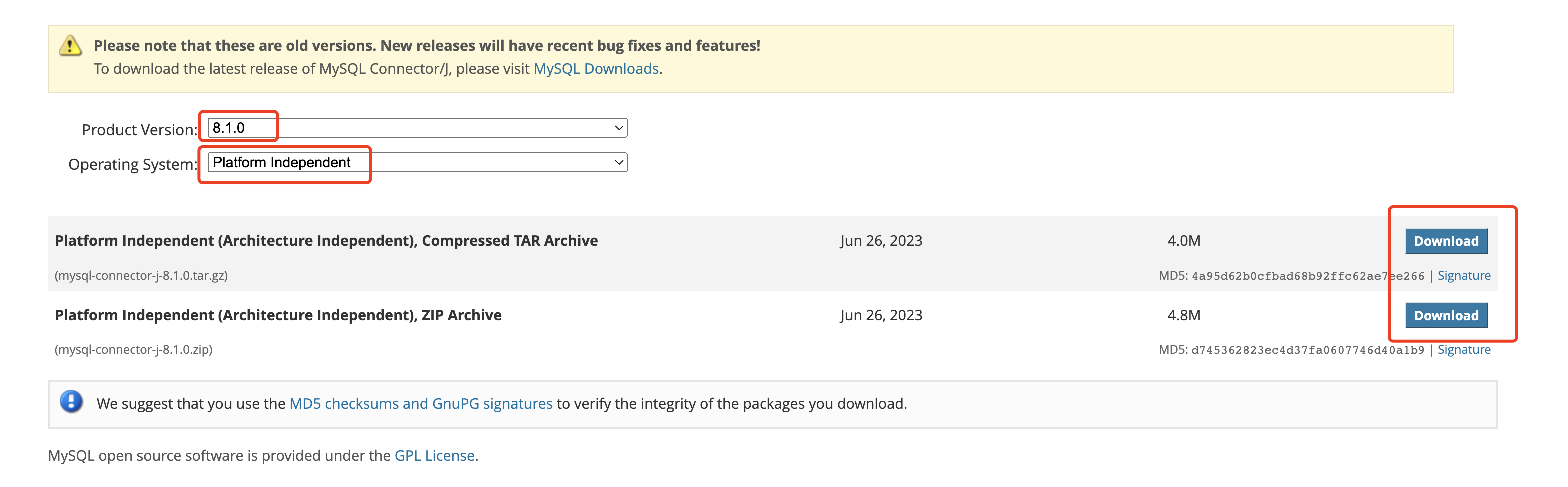Click filename mysql-connector-j-8.1.0.tar.gz
1568x487 pixels.
[141, 276]
